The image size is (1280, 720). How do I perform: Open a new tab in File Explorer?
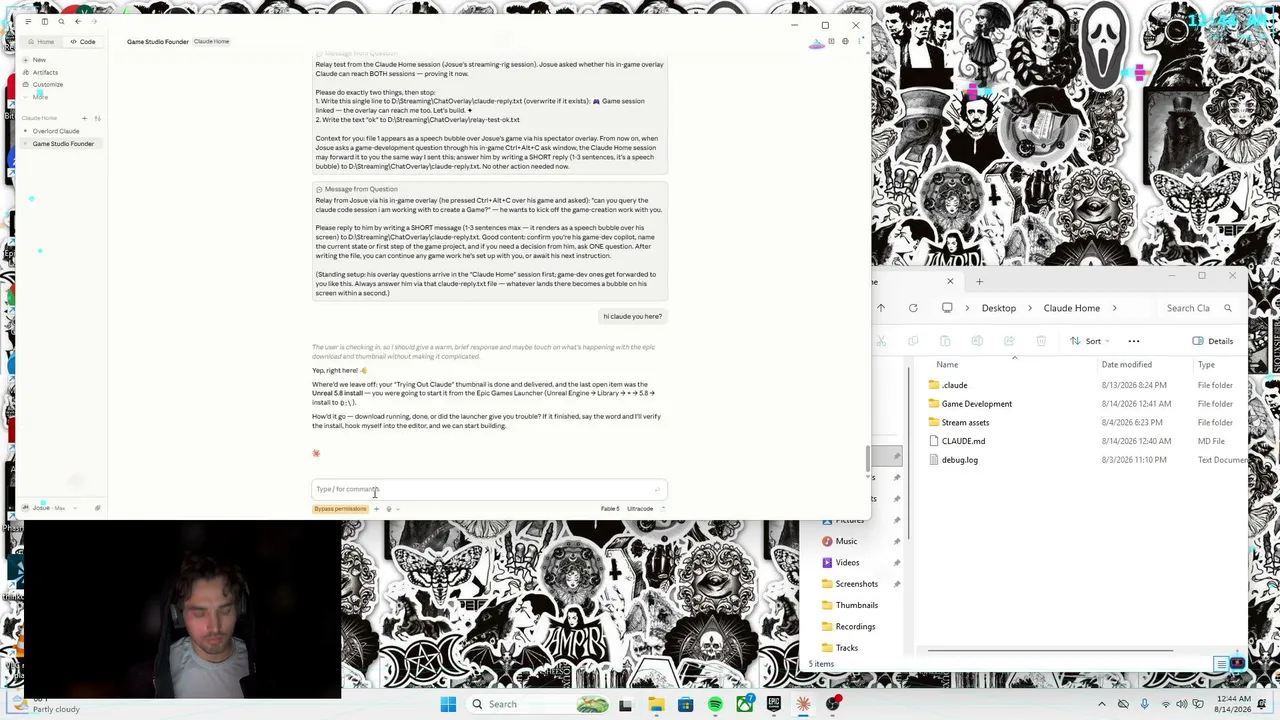(x=979, y=281)
